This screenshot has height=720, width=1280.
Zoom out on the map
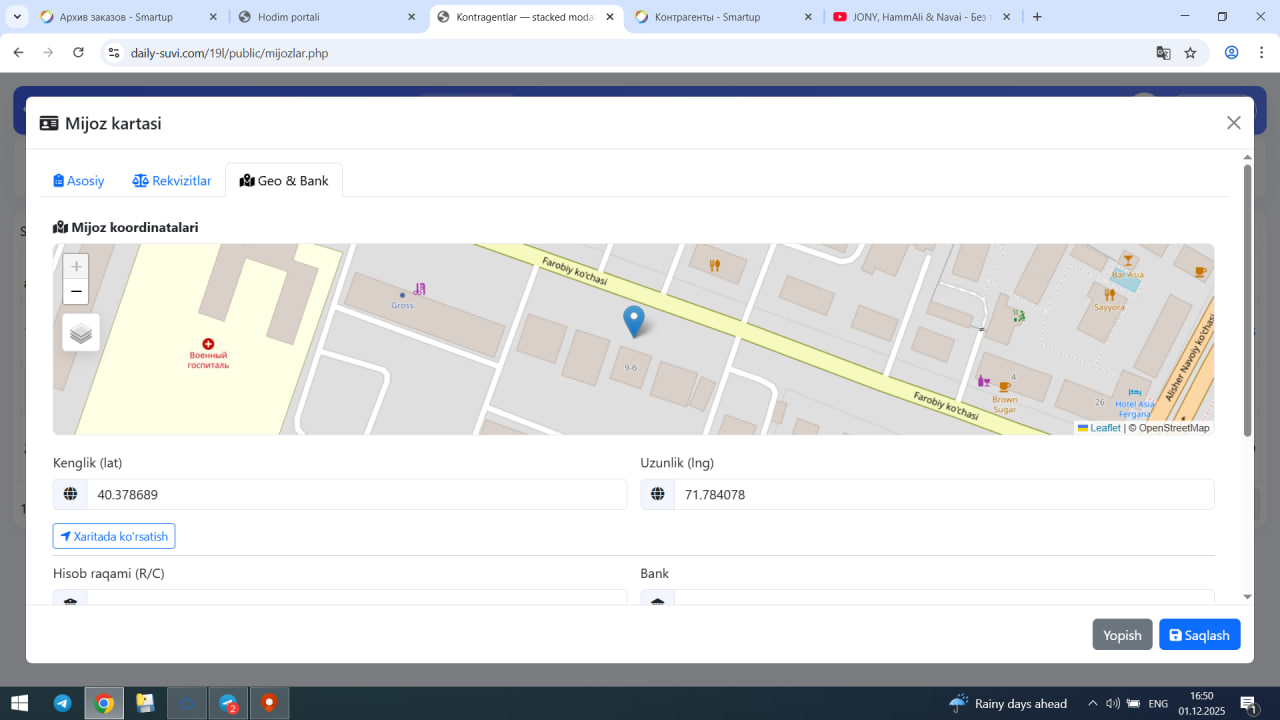click(x=76, y=292)
